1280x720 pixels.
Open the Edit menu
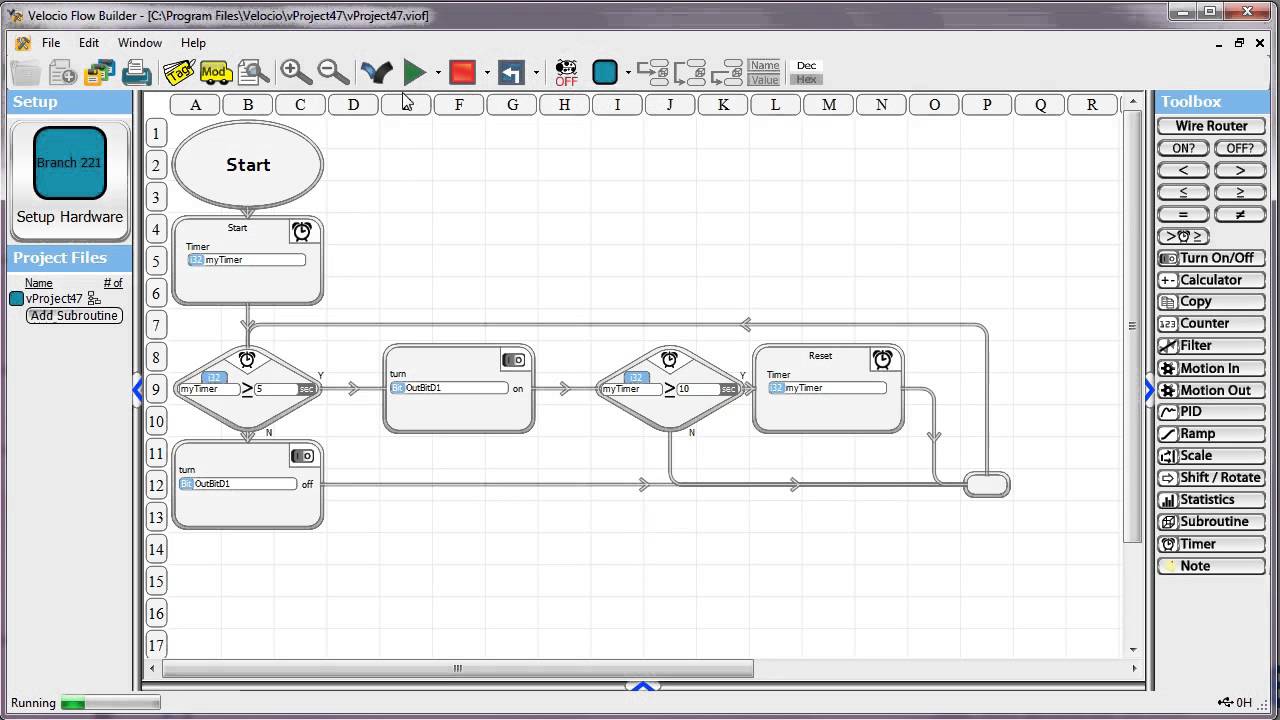coord(89,43)
